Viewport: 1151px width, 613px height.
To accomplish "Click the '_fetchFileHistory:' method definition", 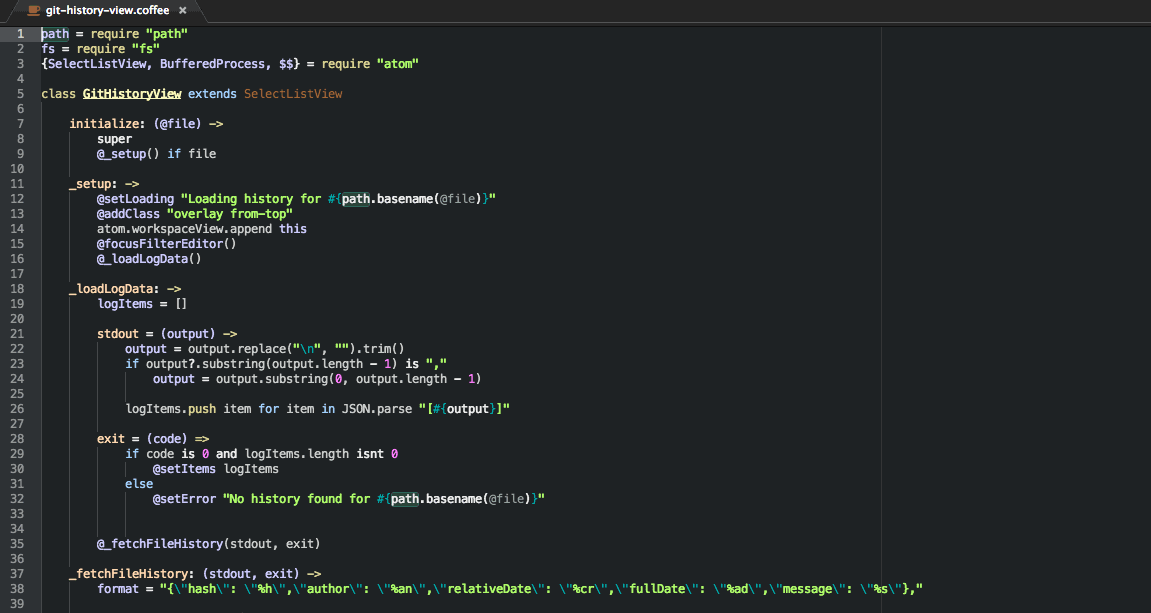I will 132,573.
